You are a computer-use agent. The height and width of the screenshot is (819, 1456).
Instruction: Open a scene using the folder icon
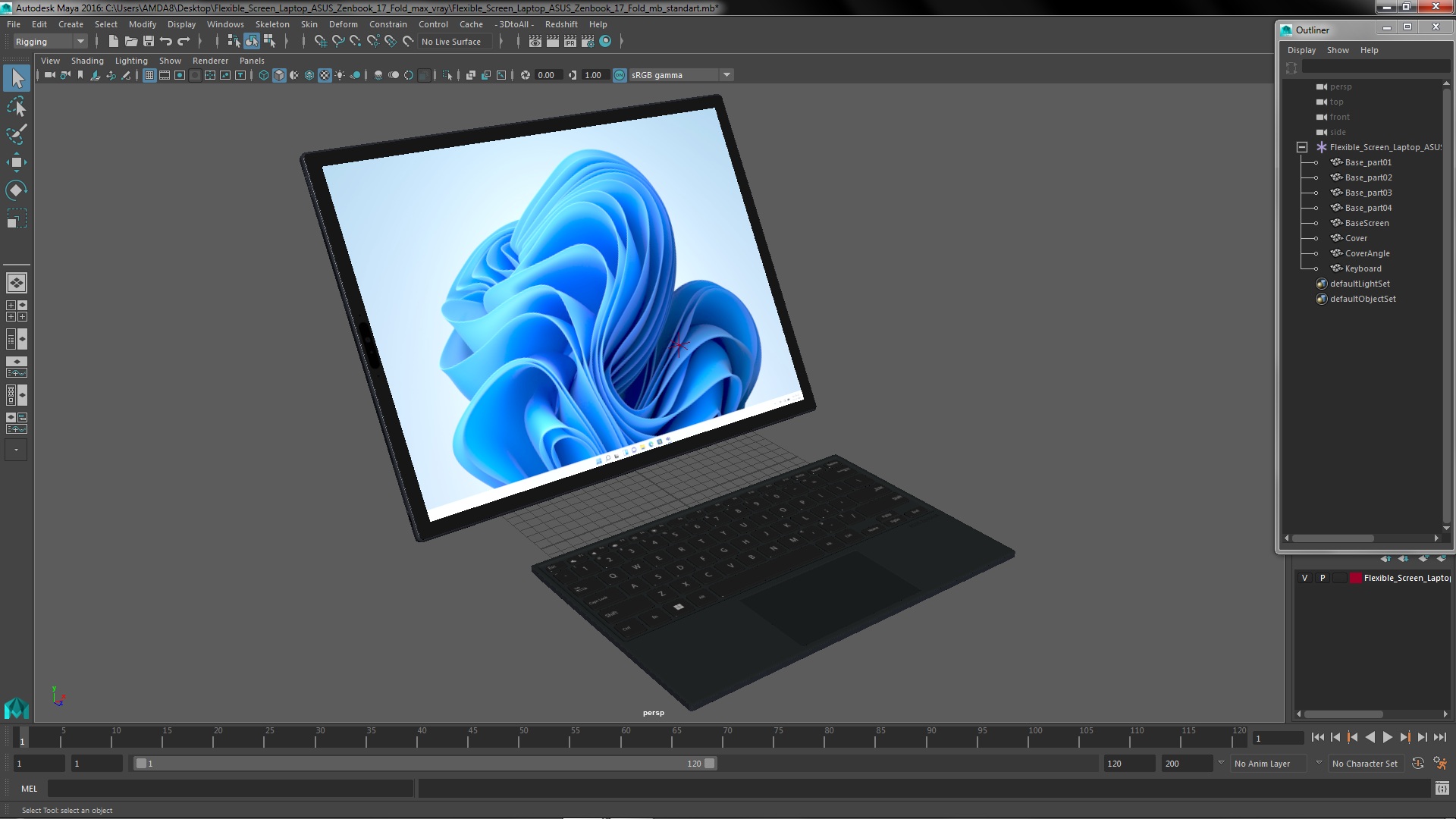pyautogui.click(x=131, y=42)
